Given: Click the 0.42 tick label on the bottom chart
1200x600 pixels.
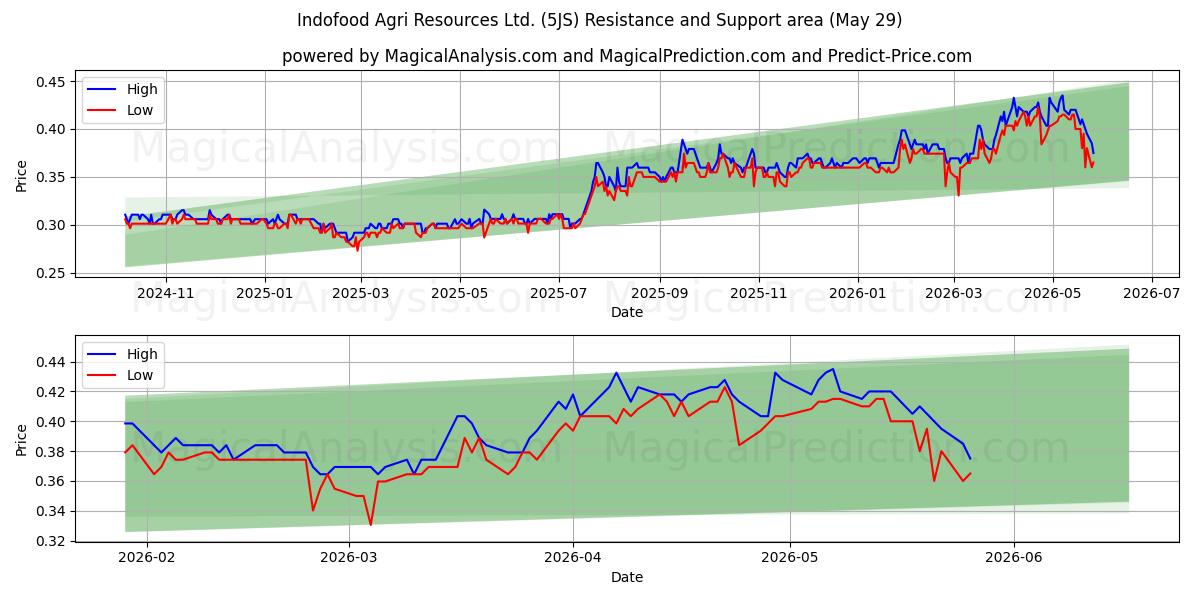Looking at the screenshot, I should click(x=52, y=392).
